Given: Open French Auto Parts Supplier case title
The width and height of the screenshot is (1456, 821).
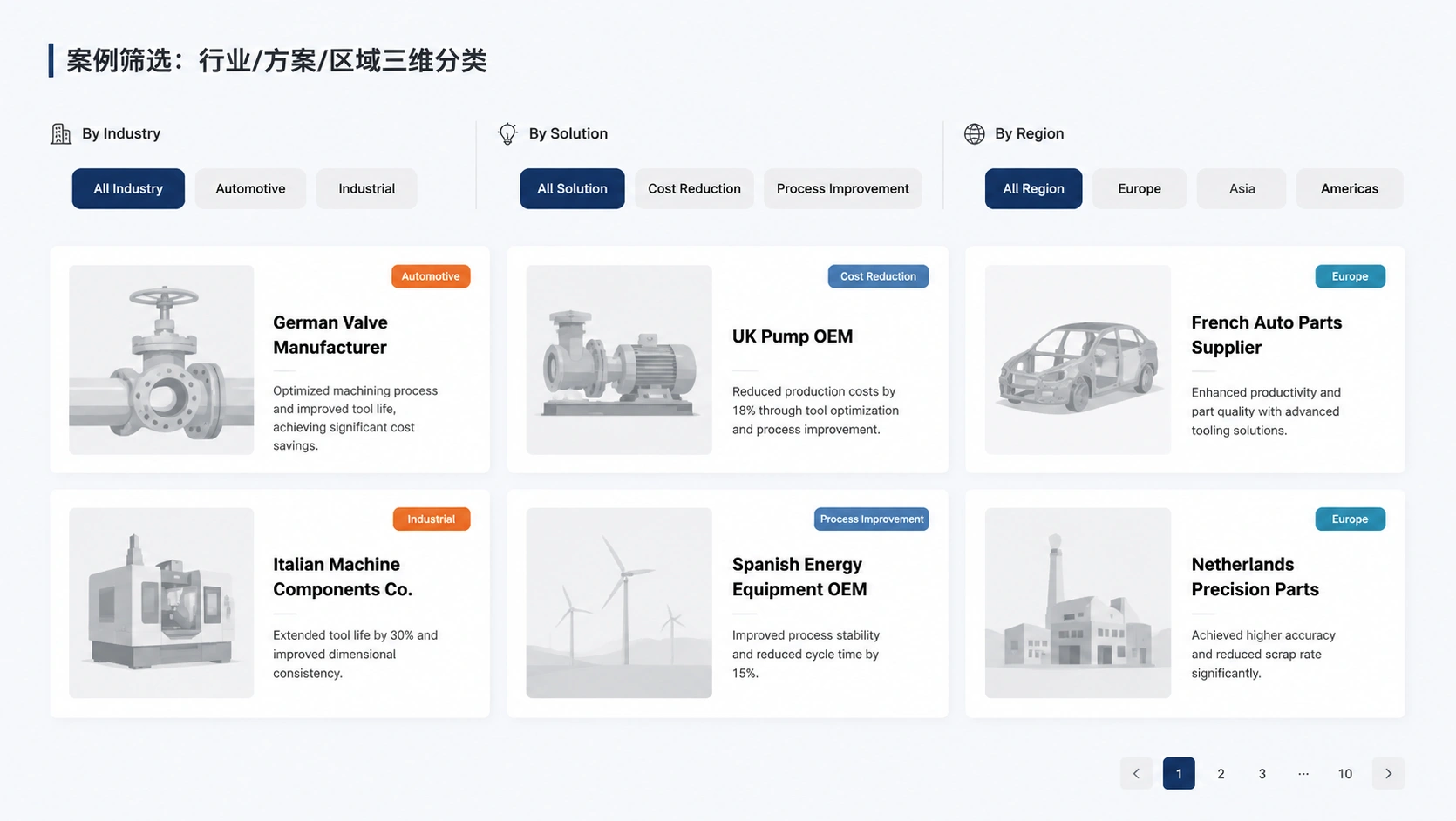Looking at the screenshot, I should (x=1267, y=335).
